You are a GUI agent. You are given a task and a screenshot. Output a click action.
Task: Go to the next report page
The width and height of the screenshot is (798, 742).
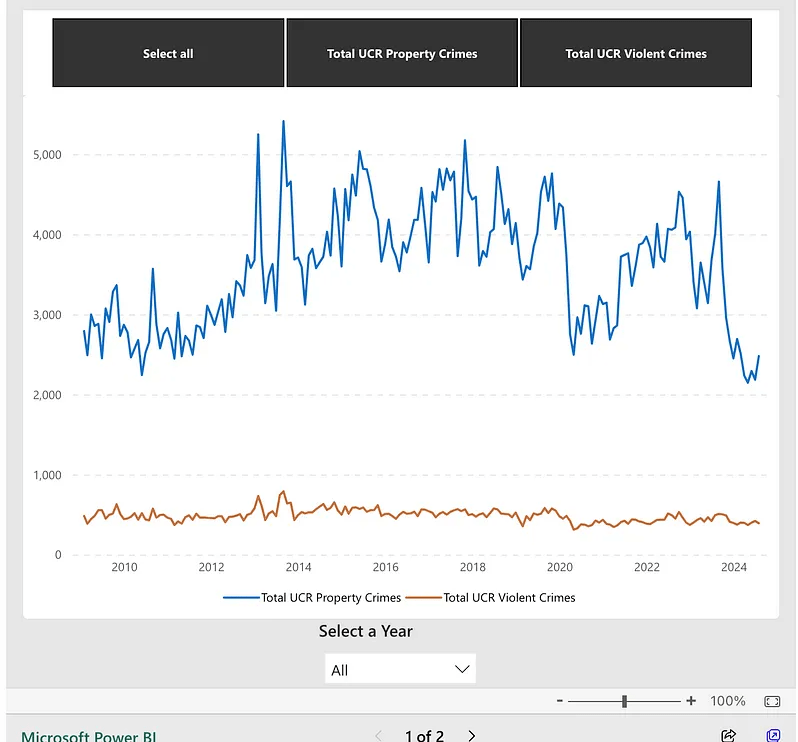472,735
